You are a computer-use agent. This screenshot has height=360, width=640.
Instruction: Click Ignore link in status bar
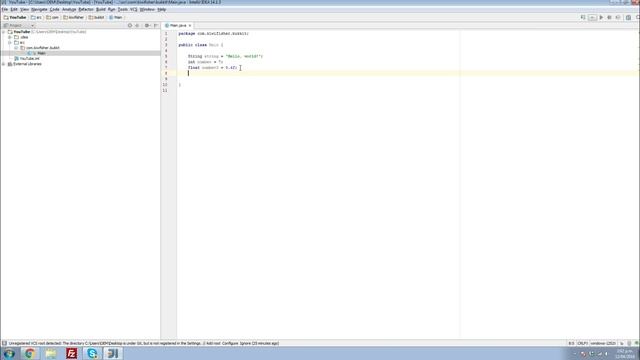point(245,343)
